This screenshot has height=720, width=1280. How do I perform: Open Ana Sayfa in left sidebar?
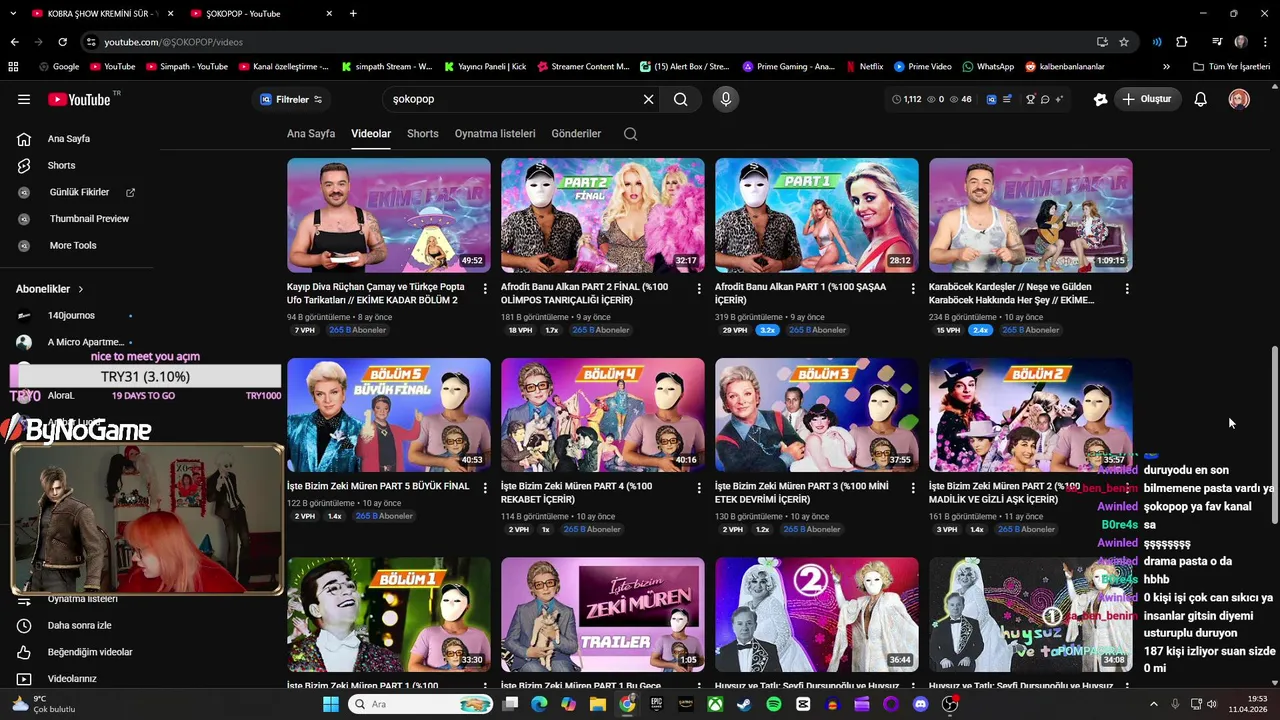69,139
